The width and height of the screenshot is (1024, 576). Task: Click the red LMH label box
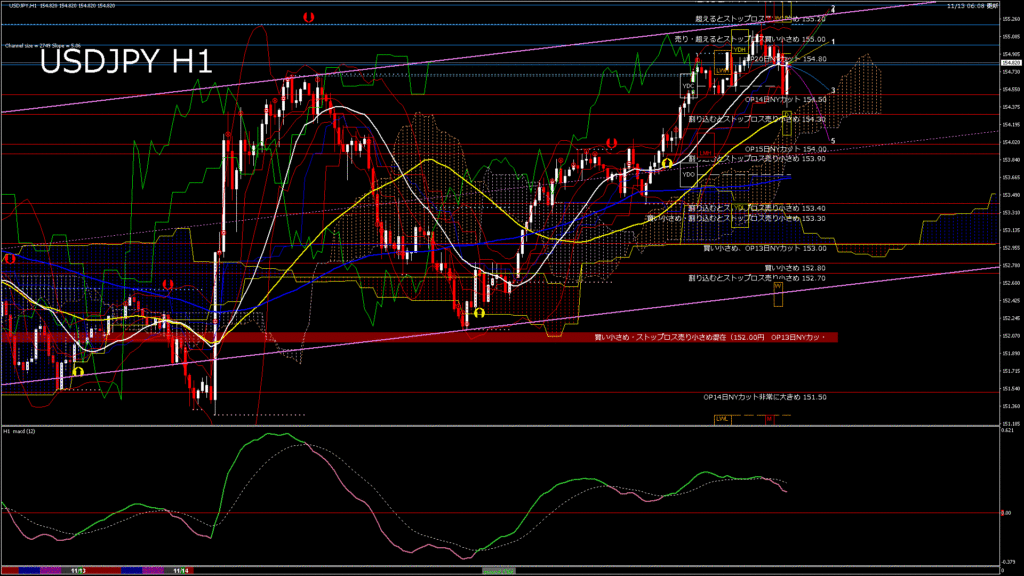coord(706,154)
